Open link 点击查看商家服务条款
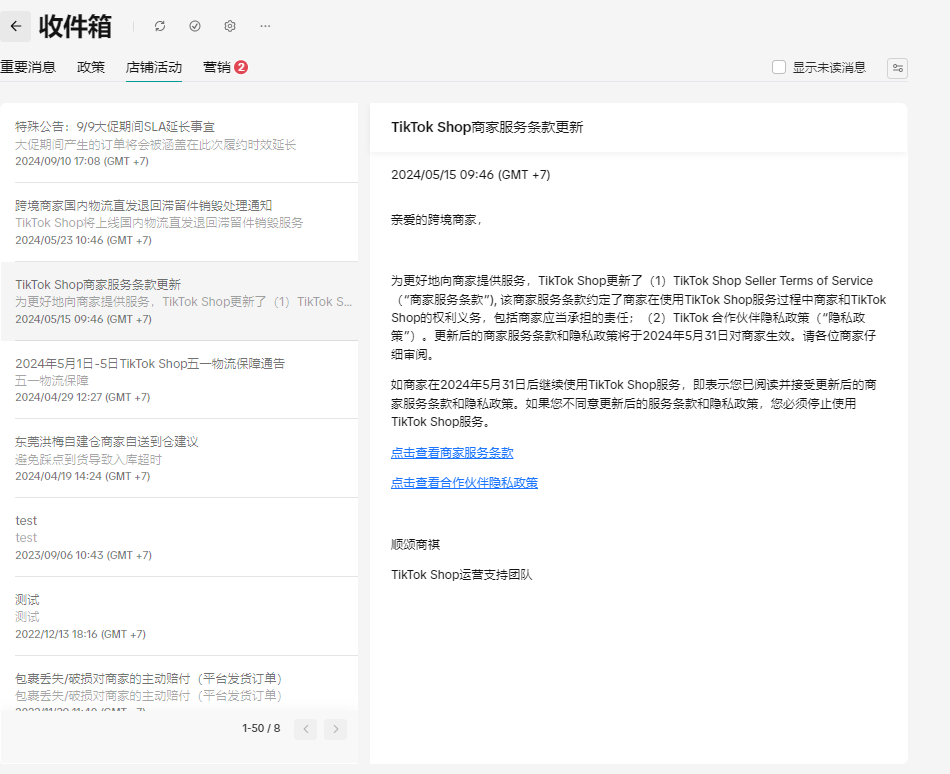The height and width of the screenshot is (774, 950). click(x=452, y=453)
